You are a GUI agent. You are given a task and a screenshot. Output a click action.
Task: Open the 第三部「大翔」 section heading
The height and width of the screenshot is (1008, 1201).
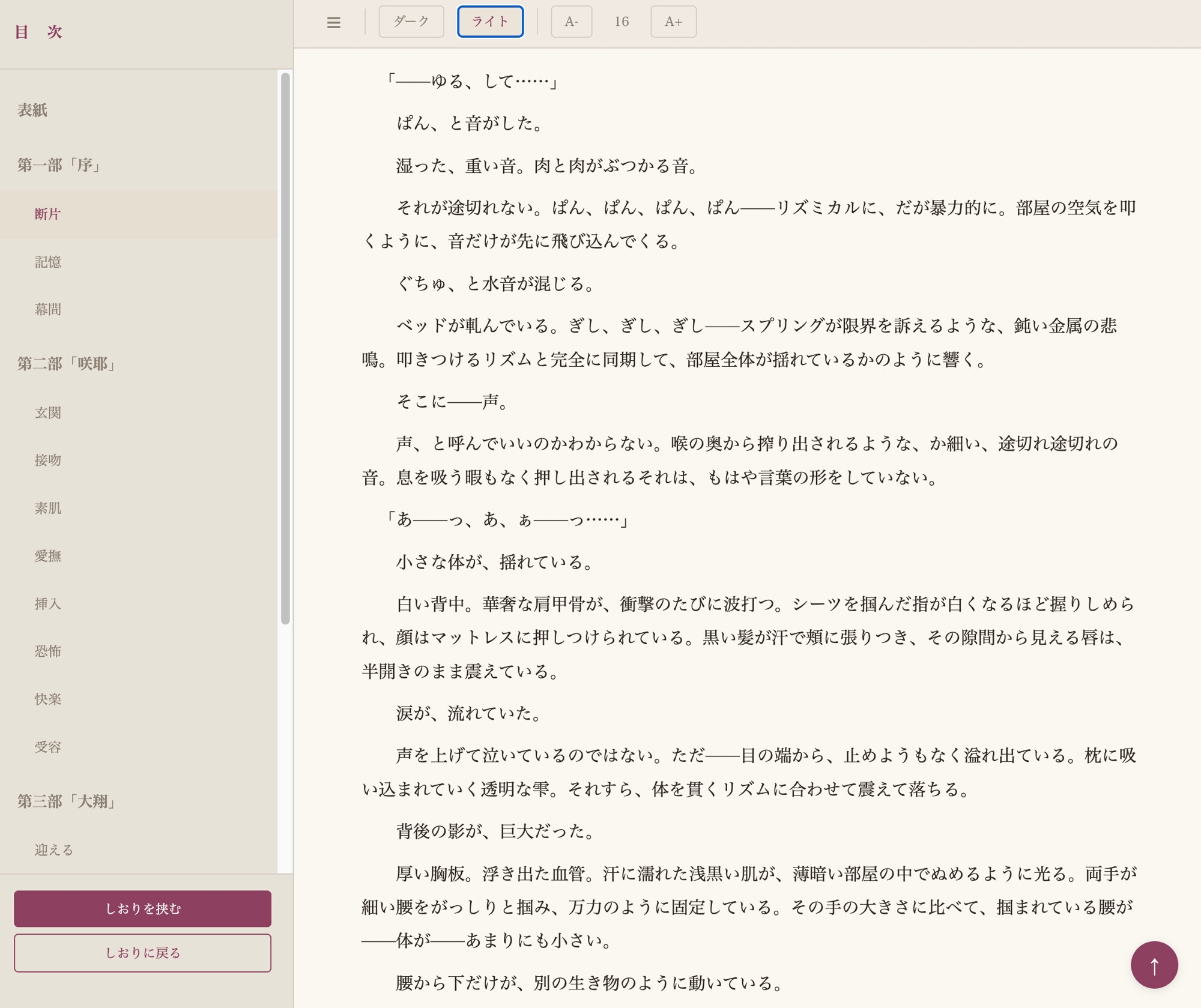tap(67, 801)
